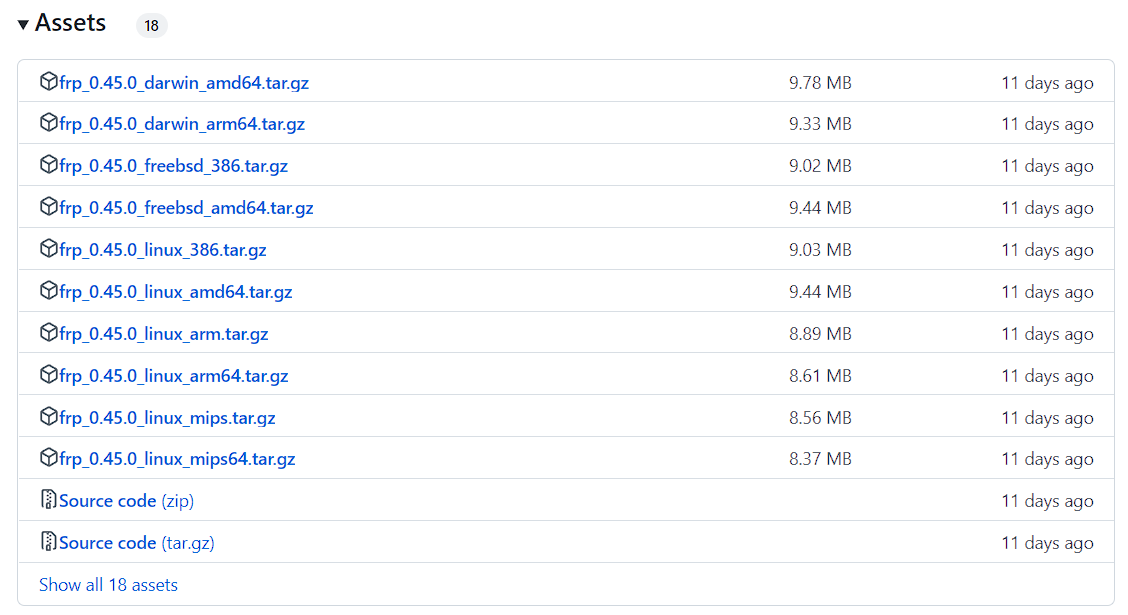Download frp_0.45.0_darwin_arm64.tar.gz

(x=182, y=124)
